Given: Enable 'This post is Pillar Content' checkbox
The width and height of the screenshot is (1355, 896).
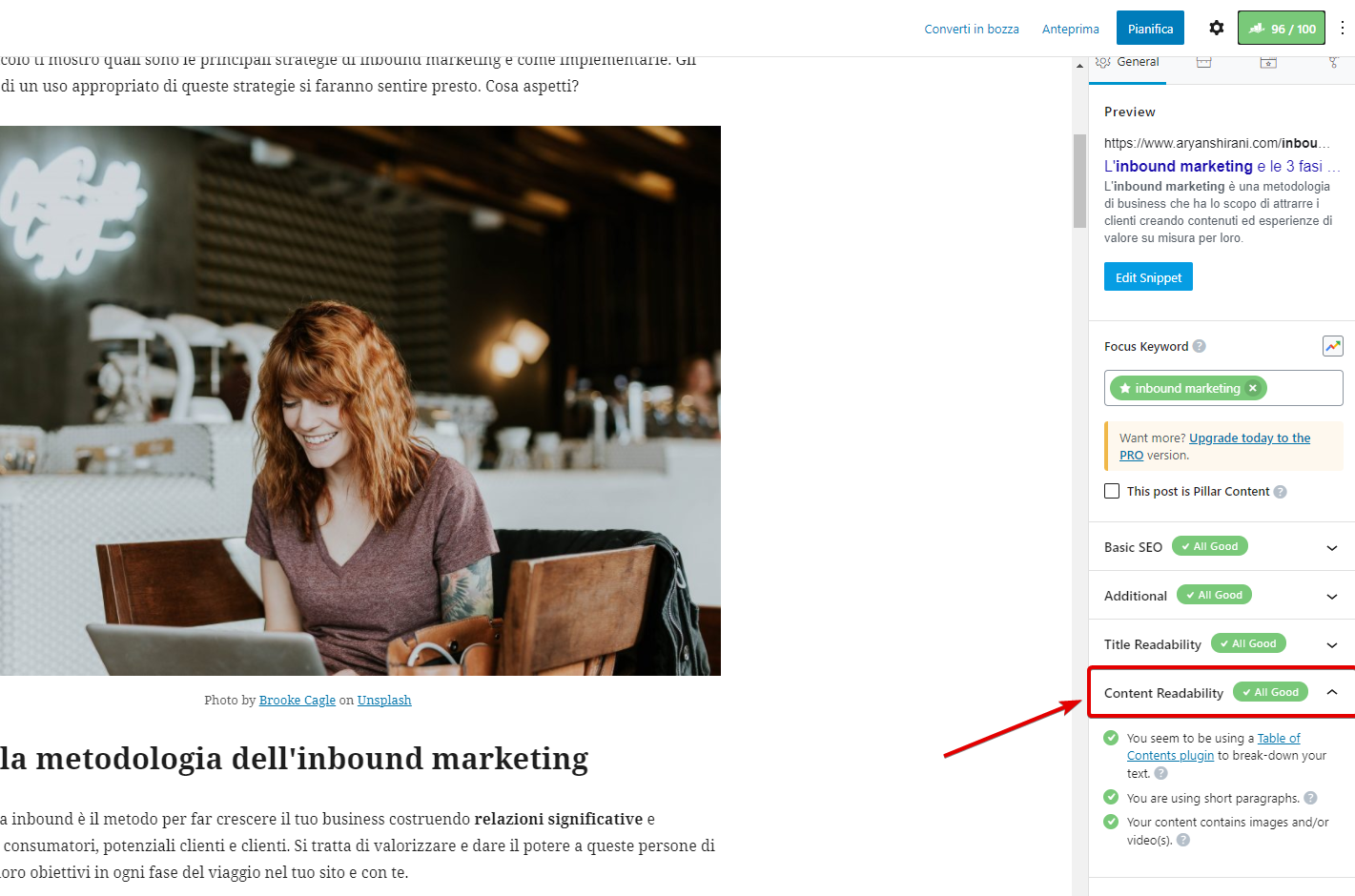Looking at the screenshot, I should (x=1112, y=491).
